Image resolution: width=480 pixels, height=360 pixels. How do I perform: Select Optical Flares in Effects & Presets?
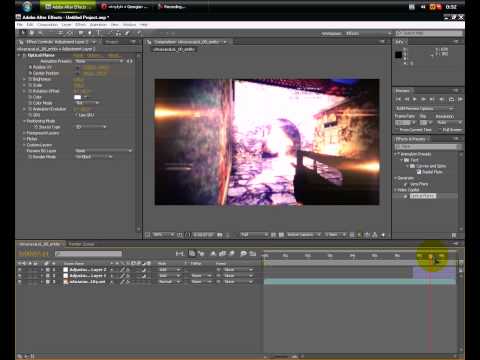[423, 196]
